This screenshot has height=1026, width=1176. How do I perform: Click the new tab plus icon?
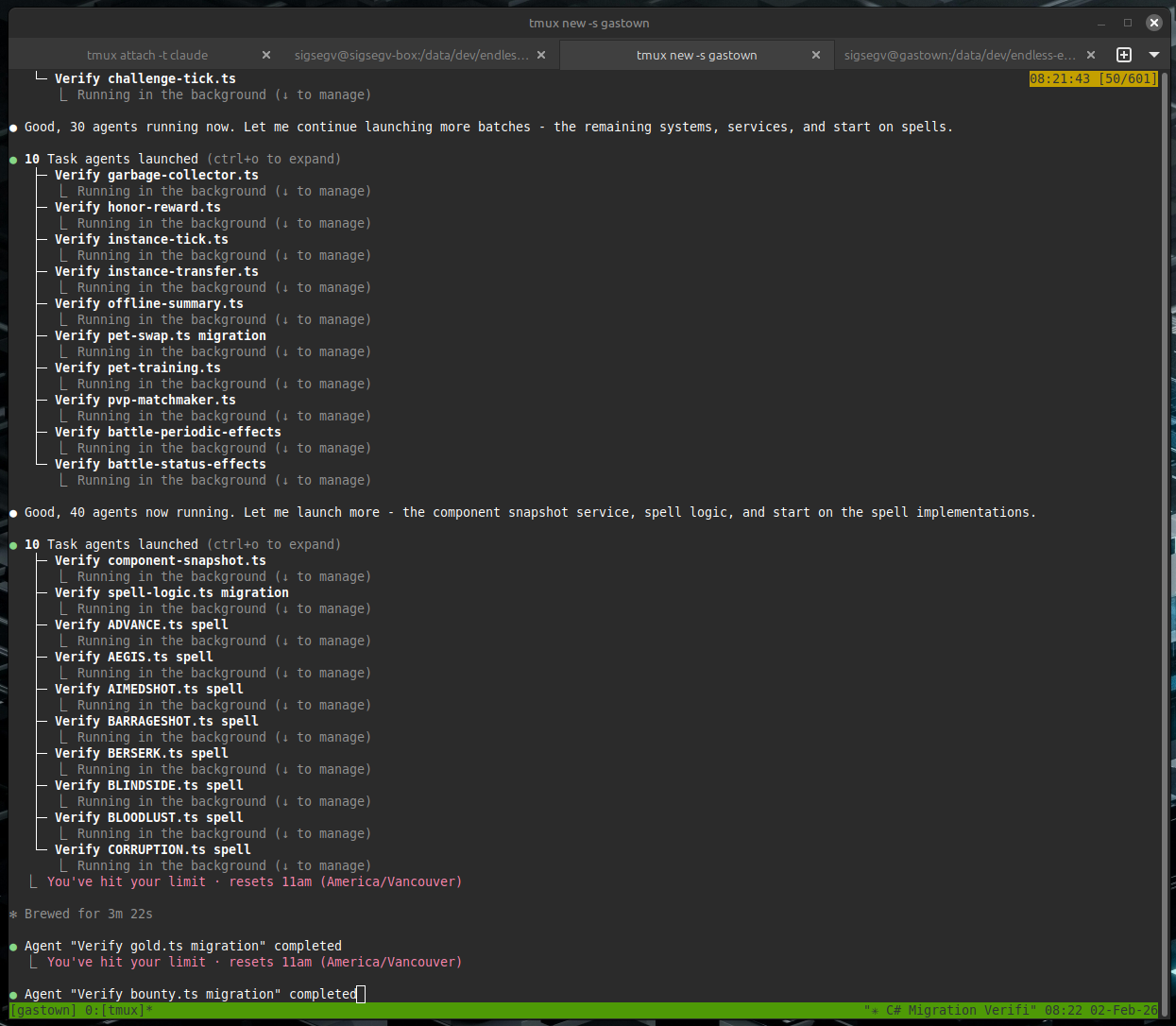(1124, 55)
